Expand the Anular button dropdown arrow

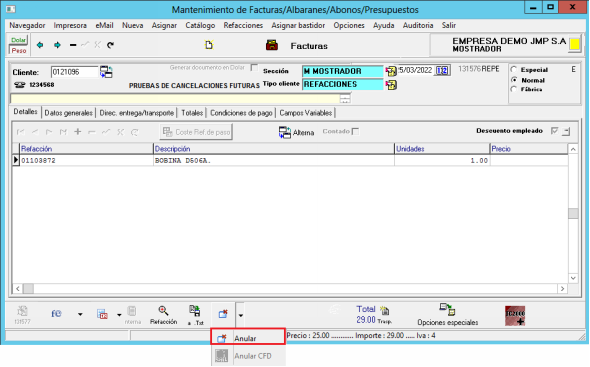(240, 315)
